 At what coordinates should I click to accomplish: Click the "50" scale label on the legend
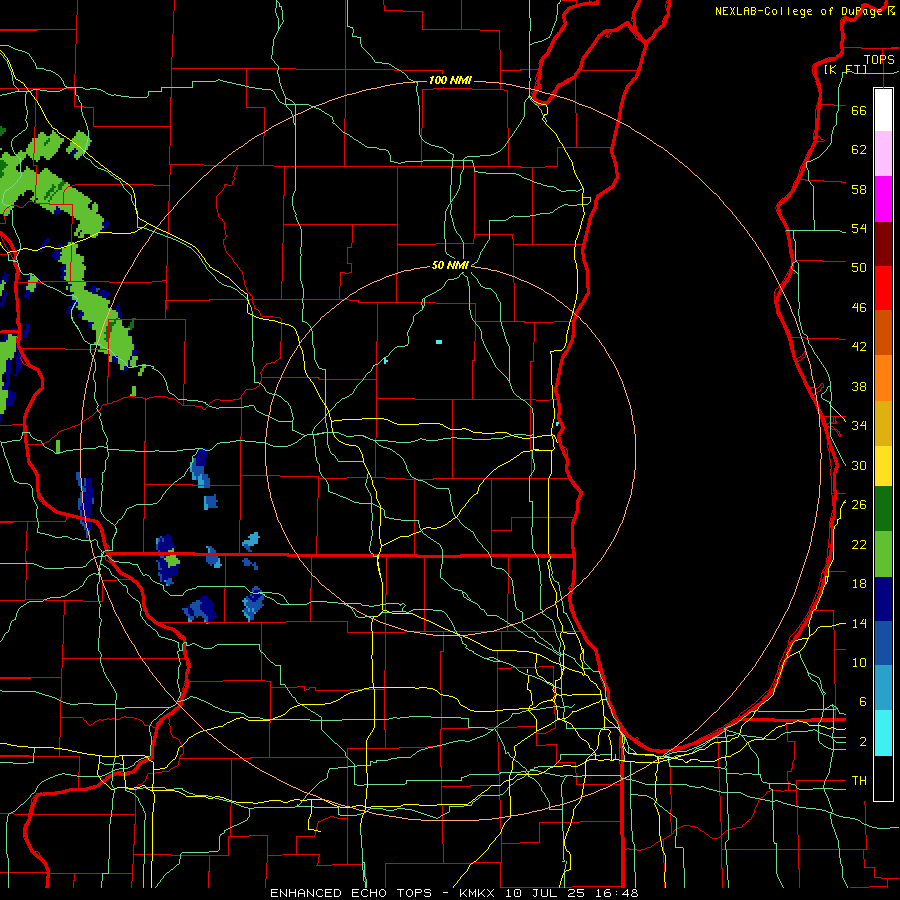point(859,267)
